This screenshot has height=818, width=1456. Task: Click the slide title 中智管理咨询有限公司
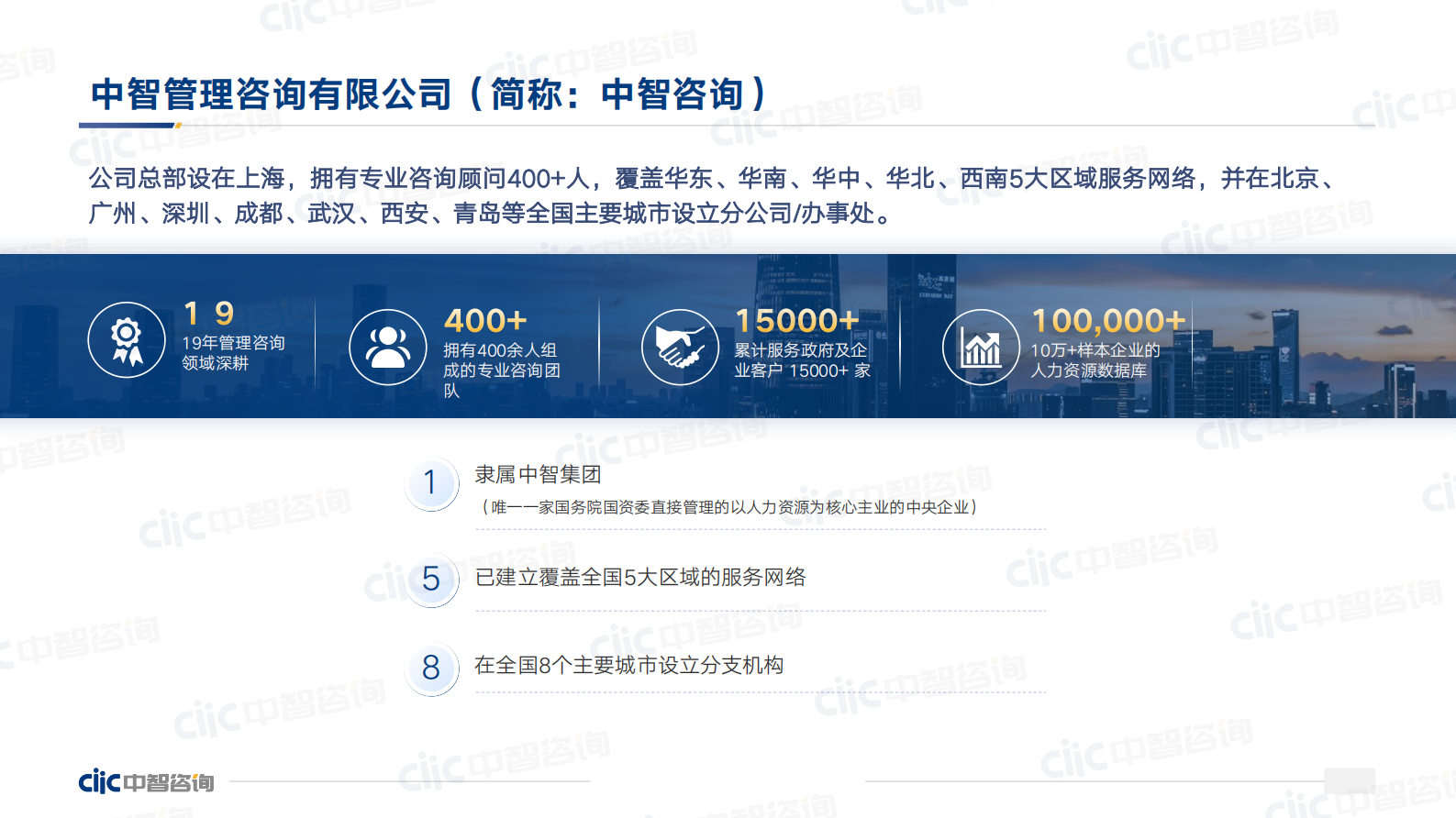pos(429,94)
